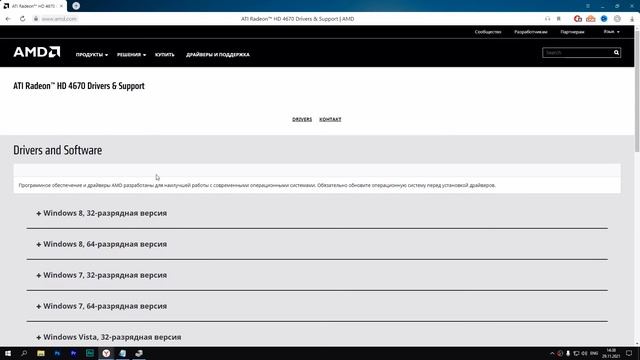Open Windows Start menu
This screenshot has width=640, height=360.
click(8, 353)
